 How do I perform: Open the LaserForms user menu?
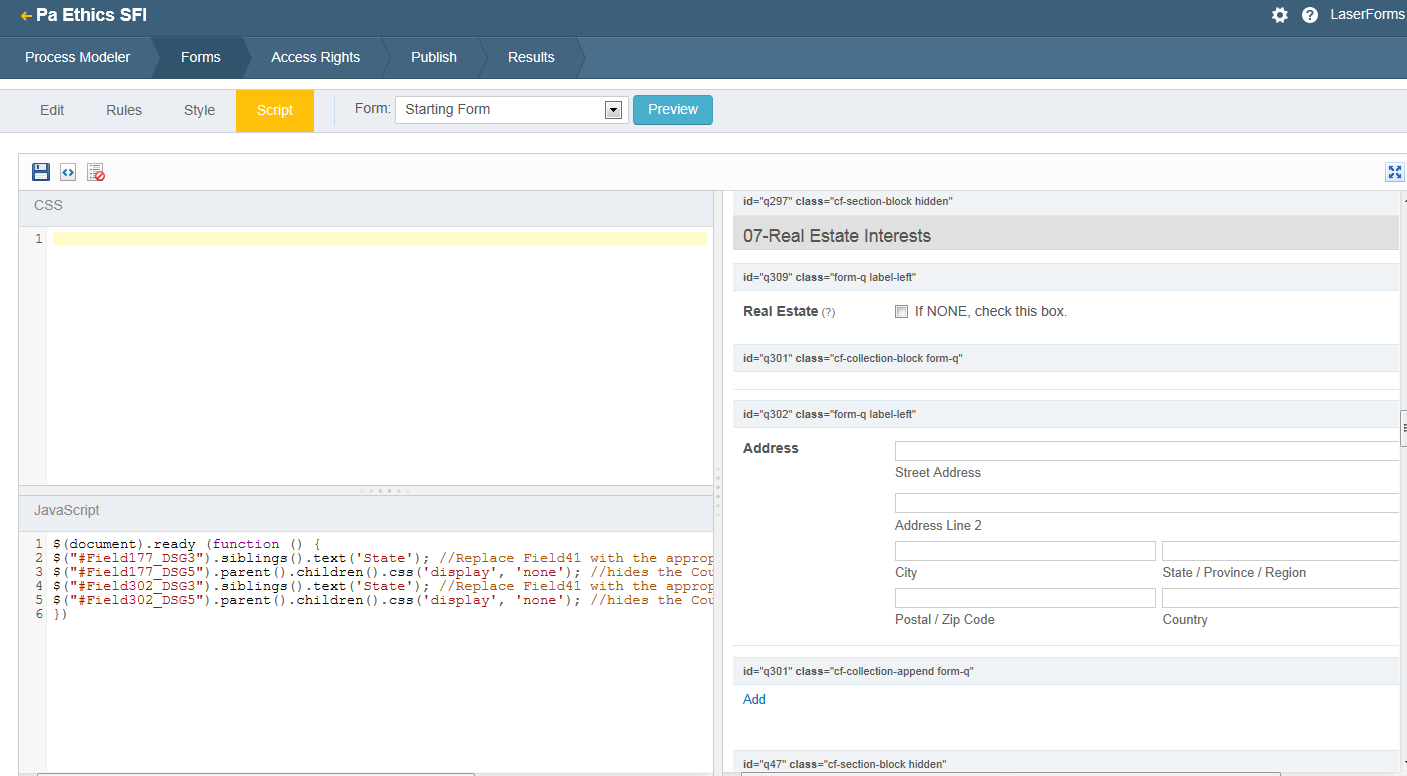point(1366,15)
